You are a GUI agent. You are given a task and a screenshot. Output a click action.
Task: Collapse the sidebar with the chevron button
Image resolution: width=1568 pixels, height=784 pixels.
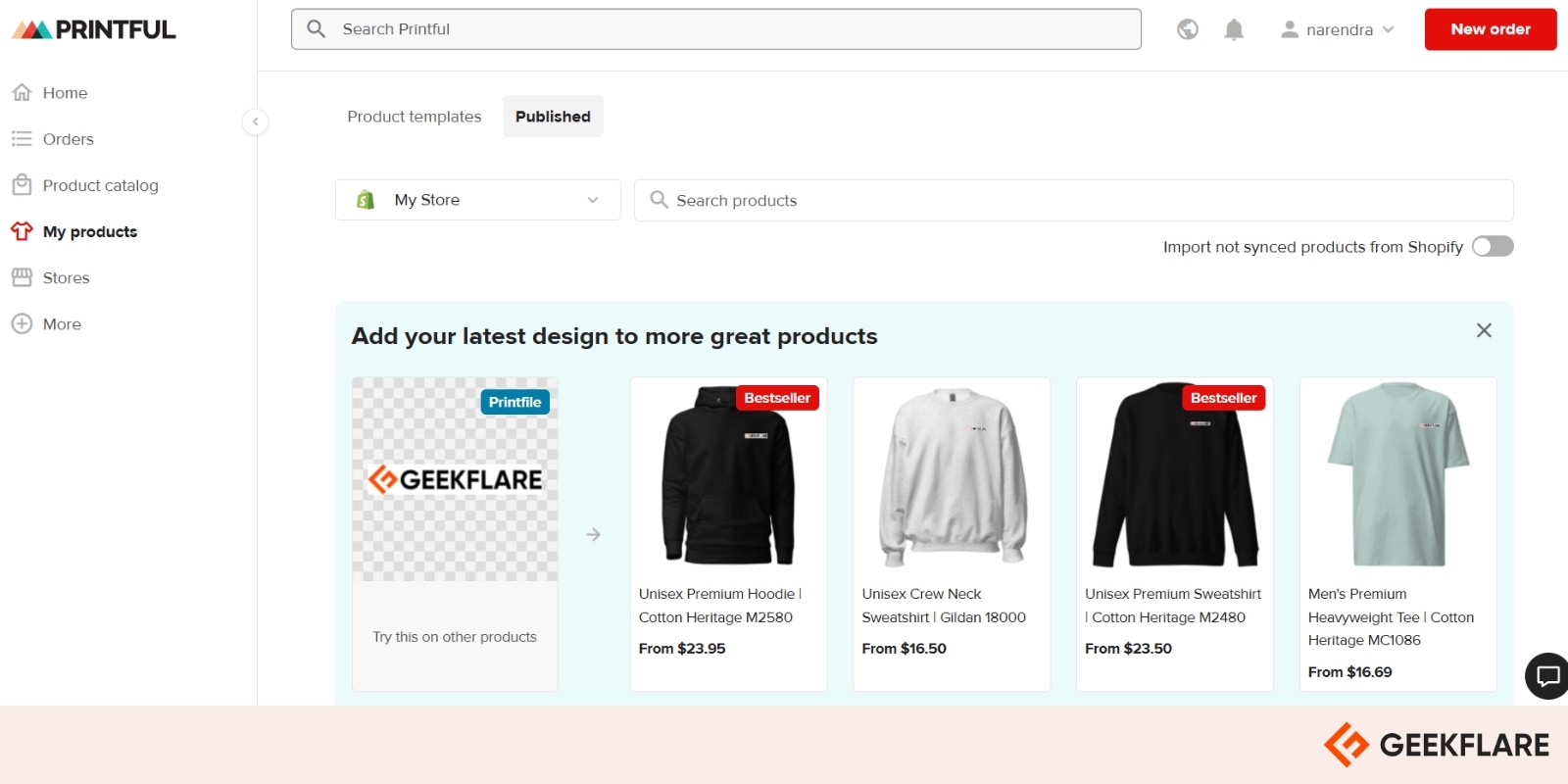tap(255, 122)
